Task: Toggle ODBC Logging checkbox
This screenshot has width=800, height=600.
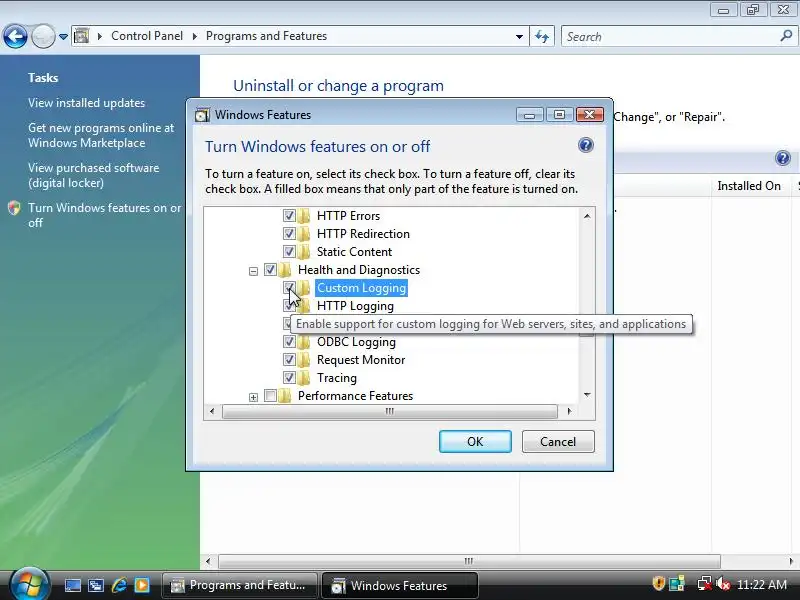Action: pyautogui.click(x=289, y=342)
